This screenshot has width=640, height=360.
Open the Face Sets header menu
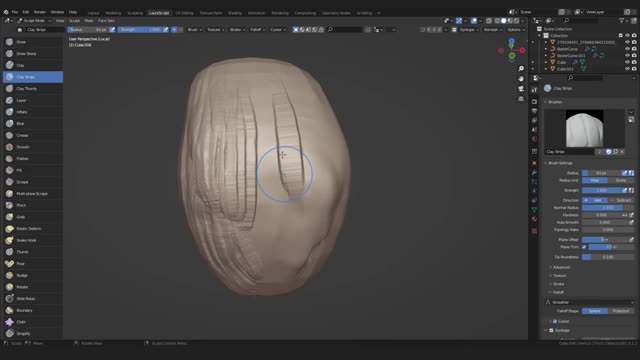click(x=106, y=20)
